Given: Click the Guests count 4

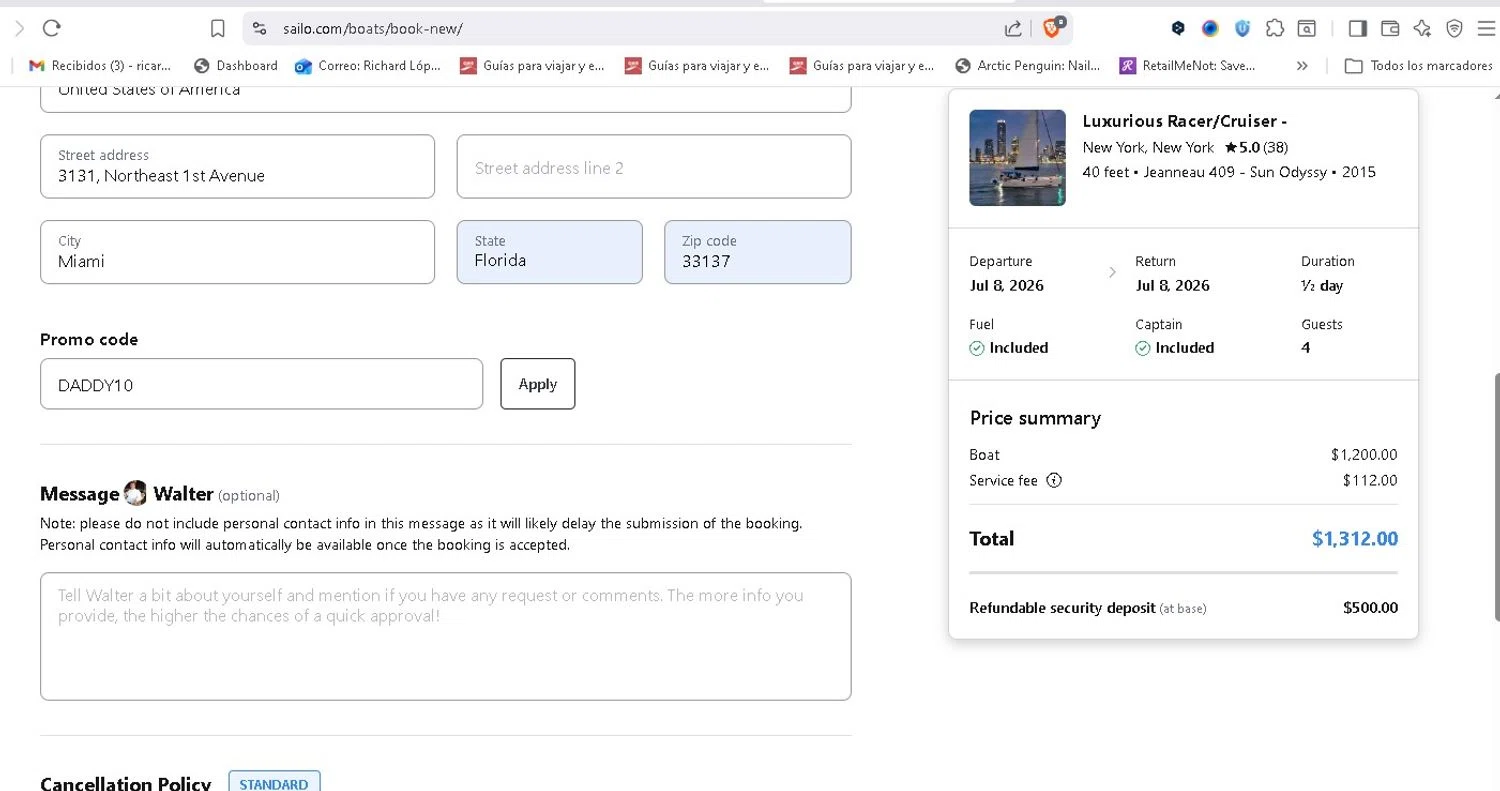Looking at the screenshot, I should coord(1306,348).
